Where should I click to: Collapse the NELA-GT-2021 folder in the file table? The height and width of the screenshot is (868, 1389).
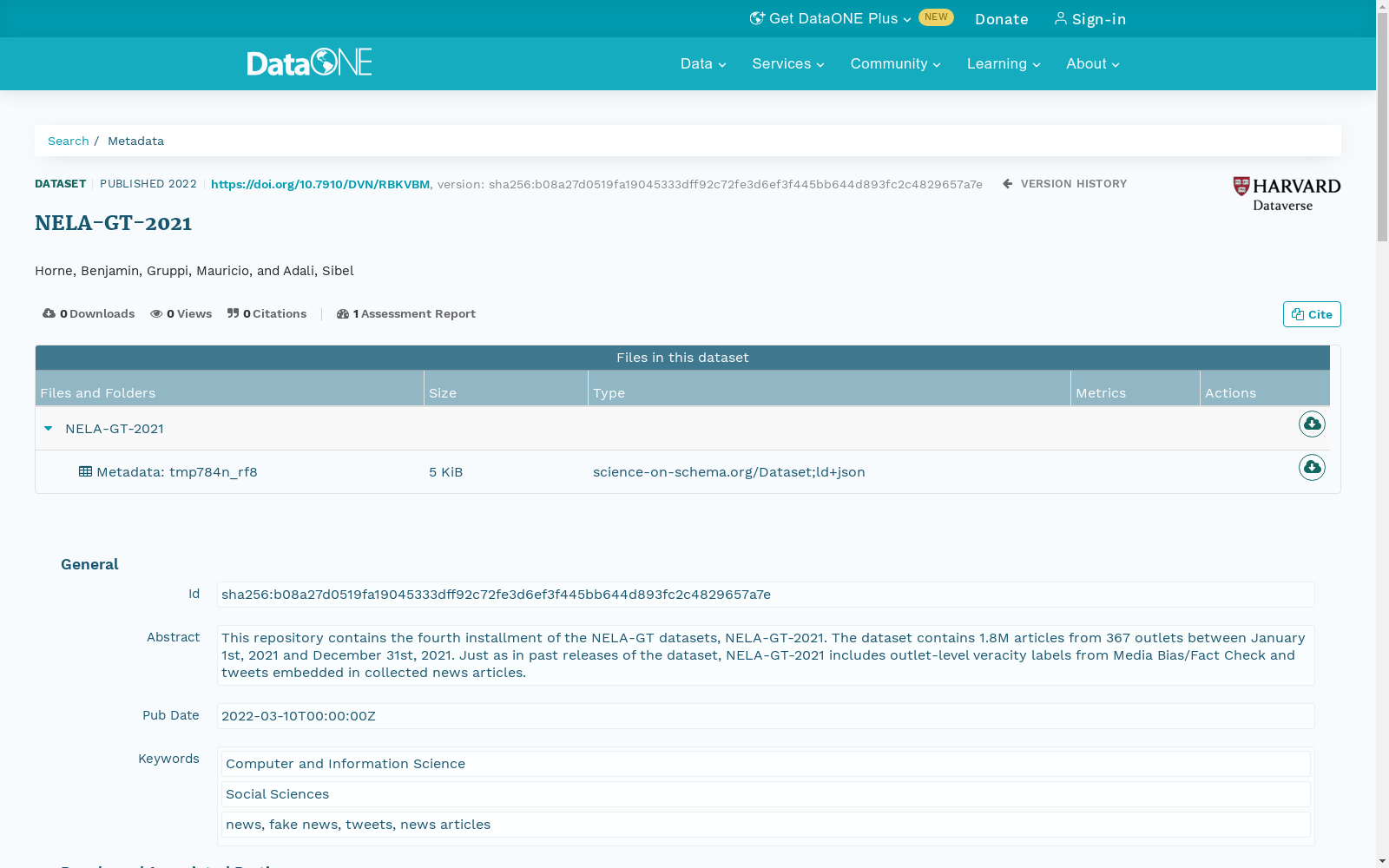pyautogui.click(x=48, y=428)
